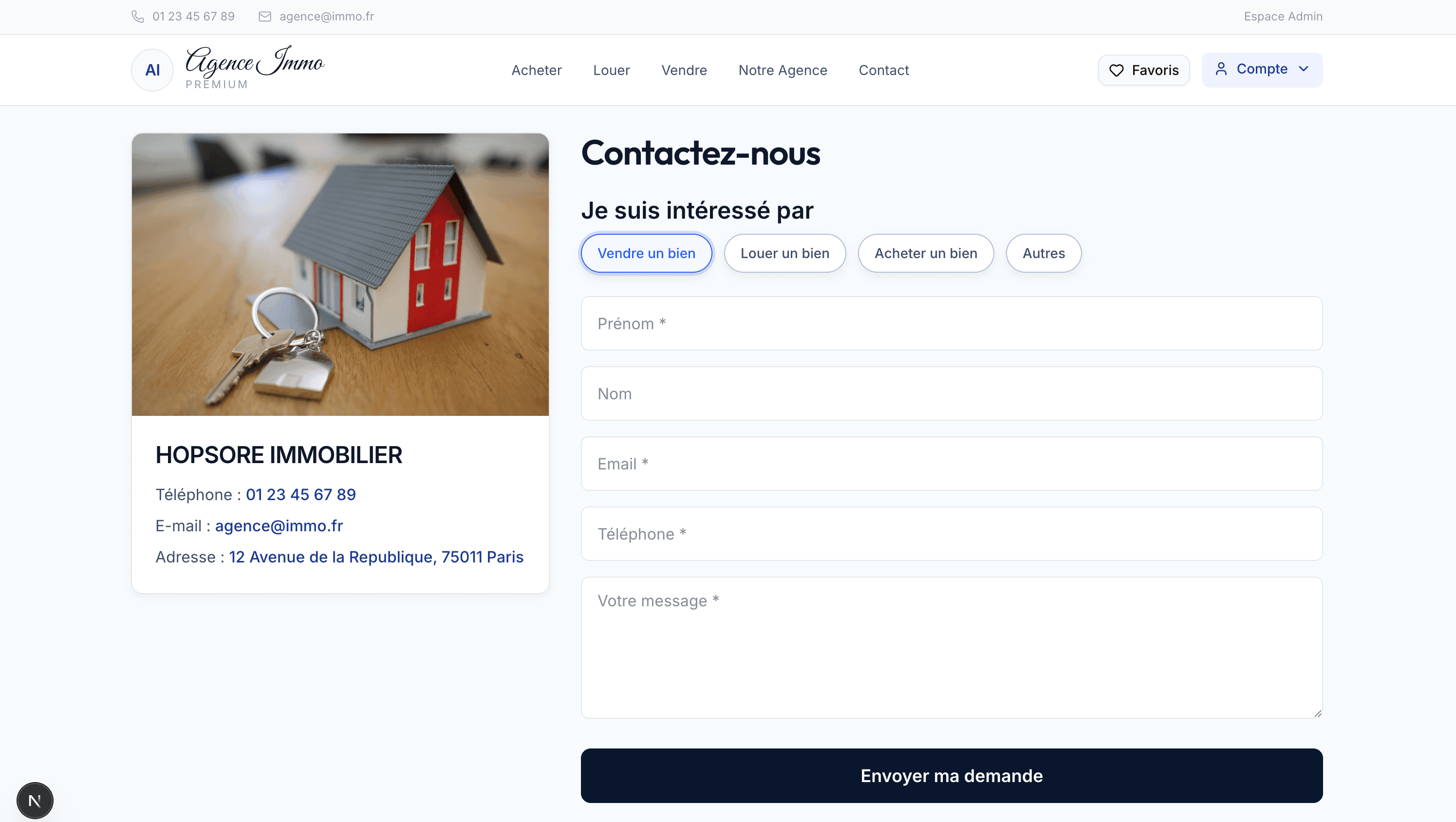Click the house with keys property photo
Viewport: 1456px width, 822px height.
[340, 275]
